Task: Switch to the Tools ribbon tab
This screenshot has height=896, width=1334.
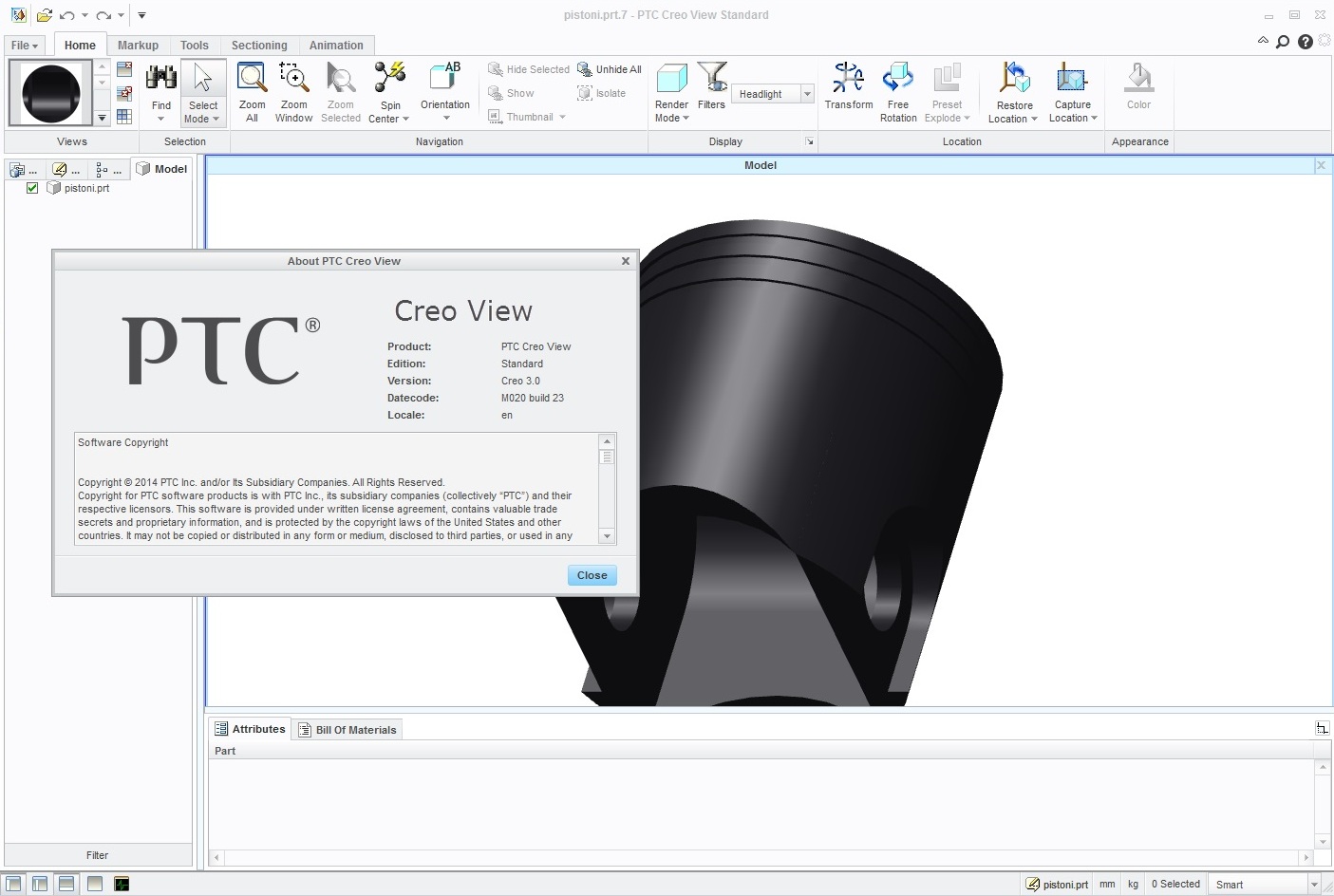Action: 194,45
